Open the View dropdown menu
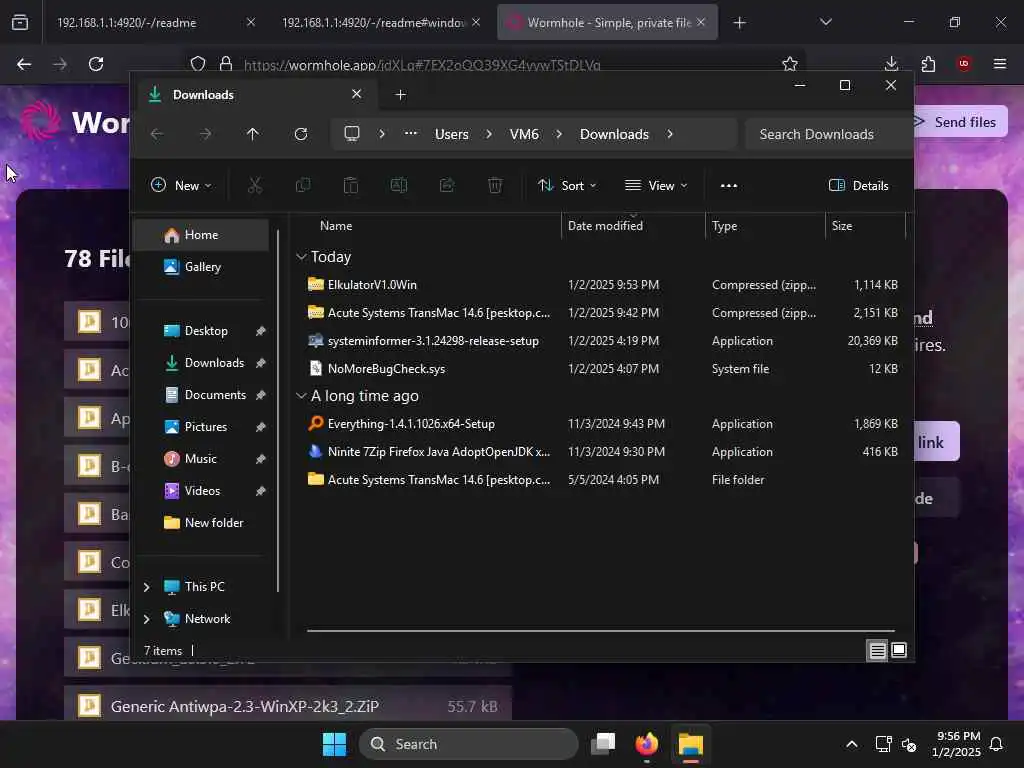Viewport: 1024px width, 768px height. [x=656, y=185]
